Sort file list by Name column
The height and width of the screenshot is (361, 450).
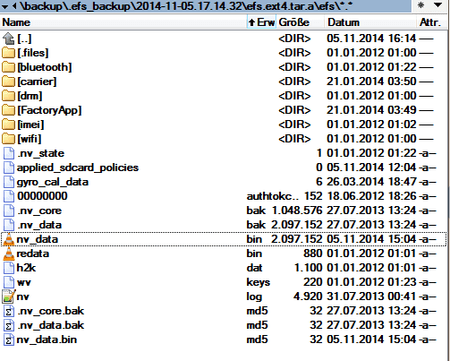pos(123,22)
